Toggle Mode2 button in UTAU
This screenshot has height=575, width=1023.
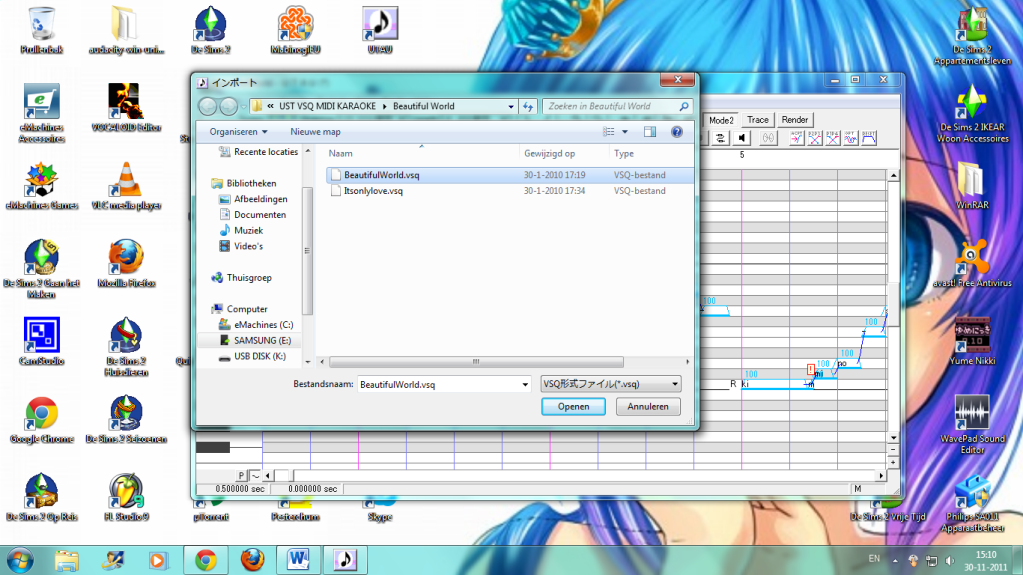[x=721, y=120]
